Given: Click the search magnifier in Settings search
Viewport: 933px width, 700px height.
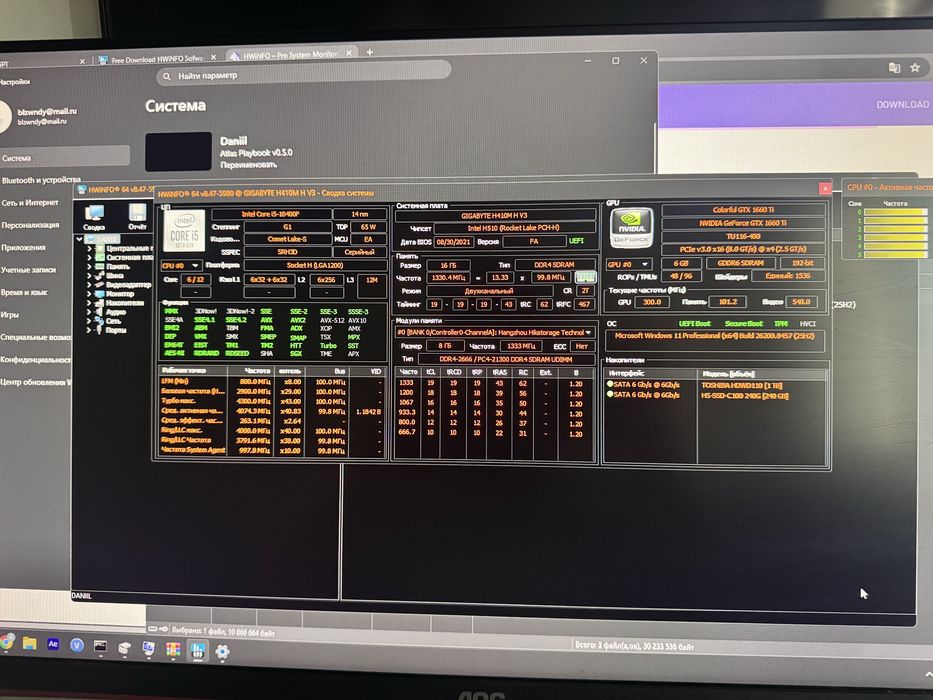Looking at the screenshot, I should tap(167, 76).
